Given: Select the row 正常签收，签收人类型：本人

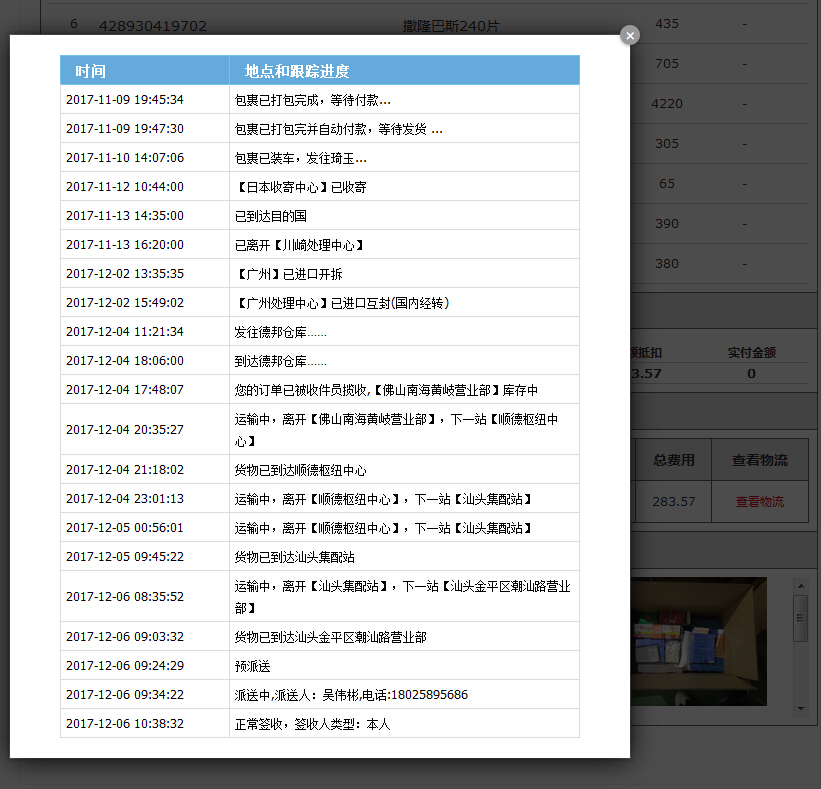Looking at the screenshot, I should [x=404, y=724].
